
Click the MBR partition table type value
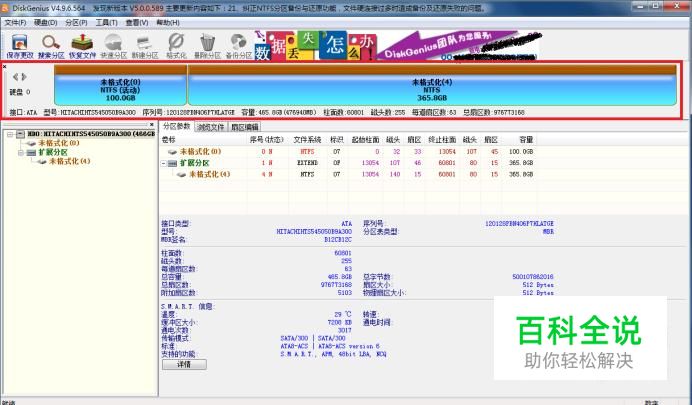(x=548, y=232)
